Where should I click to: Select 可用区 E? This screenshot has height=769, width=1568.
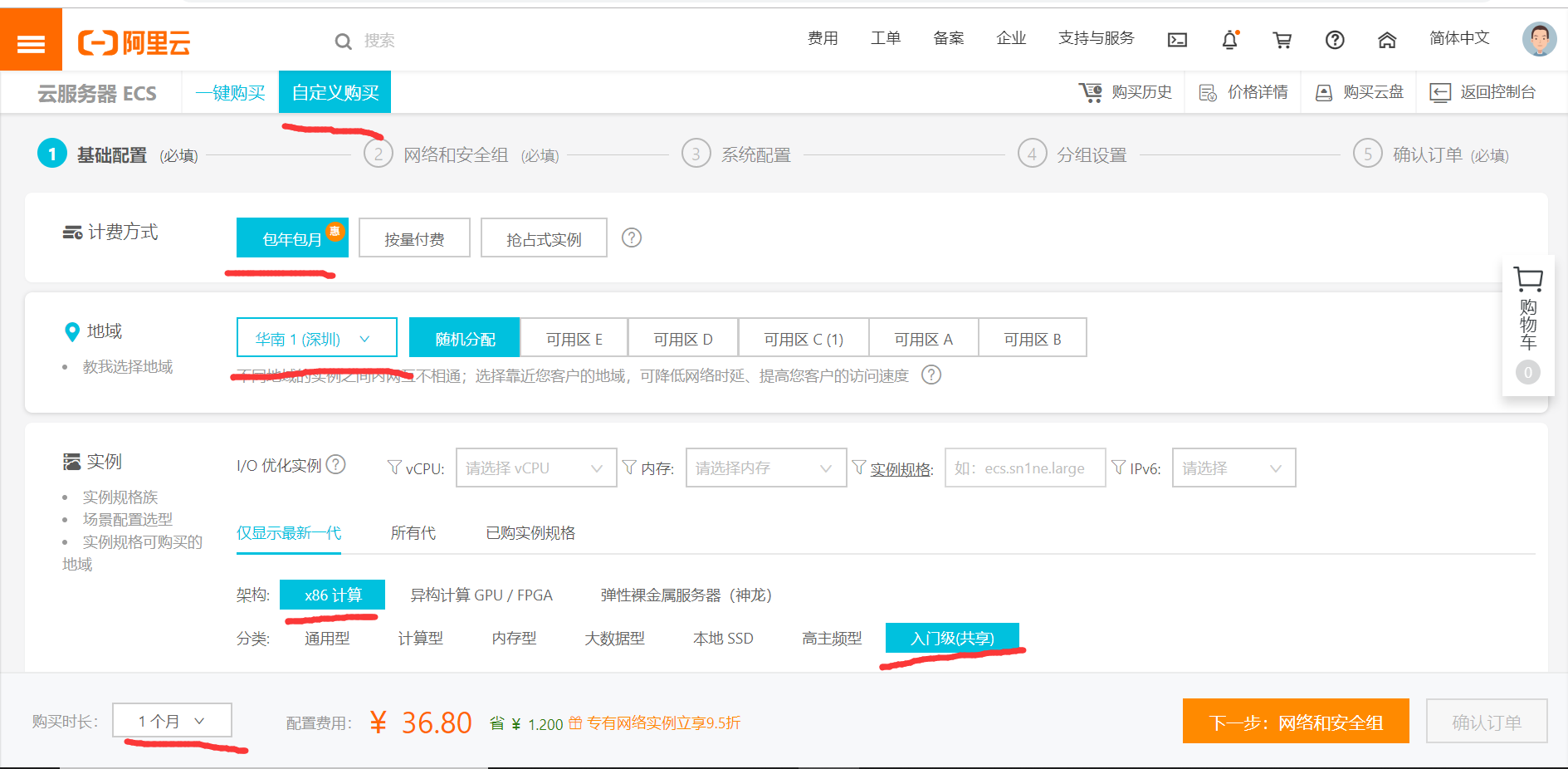[574, 338]
